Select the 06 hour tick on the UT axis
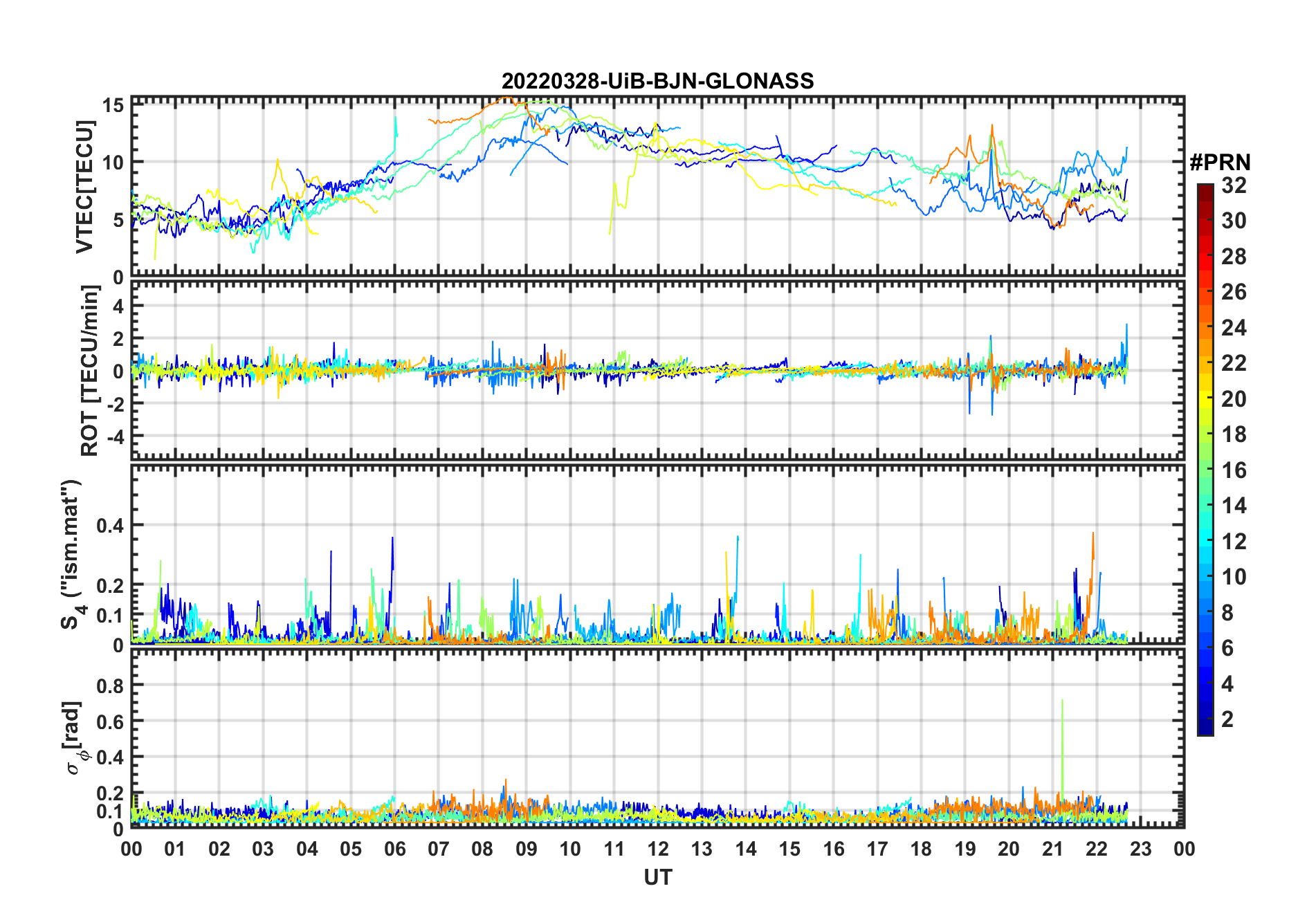This screenshot has width=1316, height=920. (395, 849)
